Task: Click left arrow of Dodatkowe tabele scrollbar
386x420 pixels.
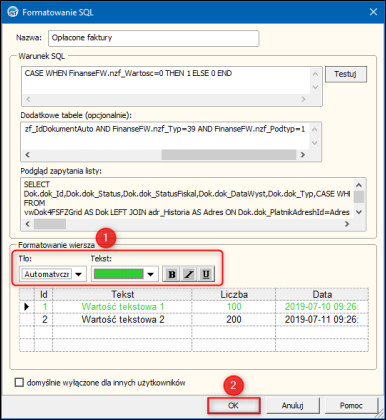Action: point(27,155)
